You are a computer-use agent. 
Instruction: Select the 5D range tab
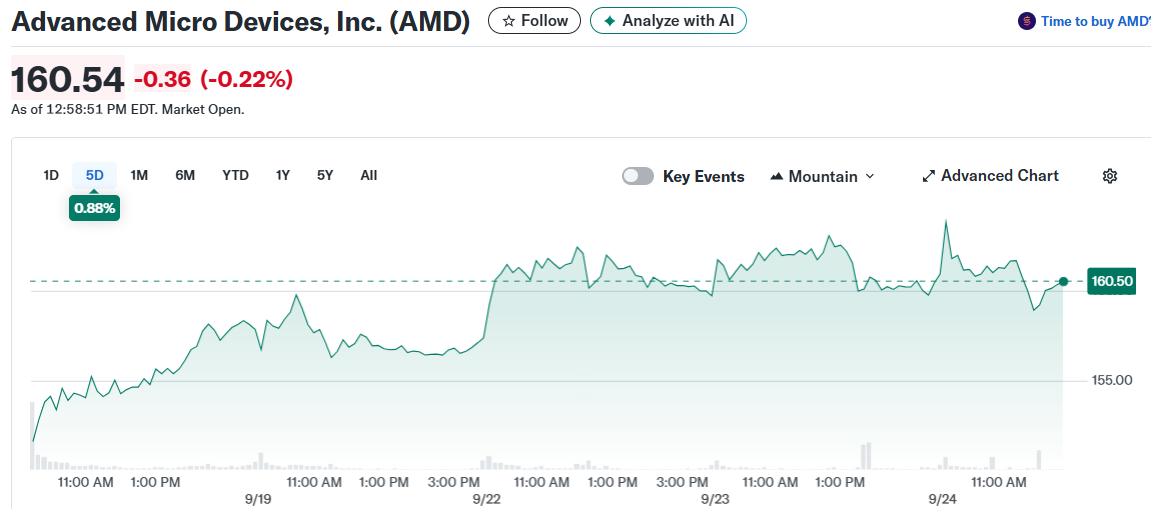point(95,175)
